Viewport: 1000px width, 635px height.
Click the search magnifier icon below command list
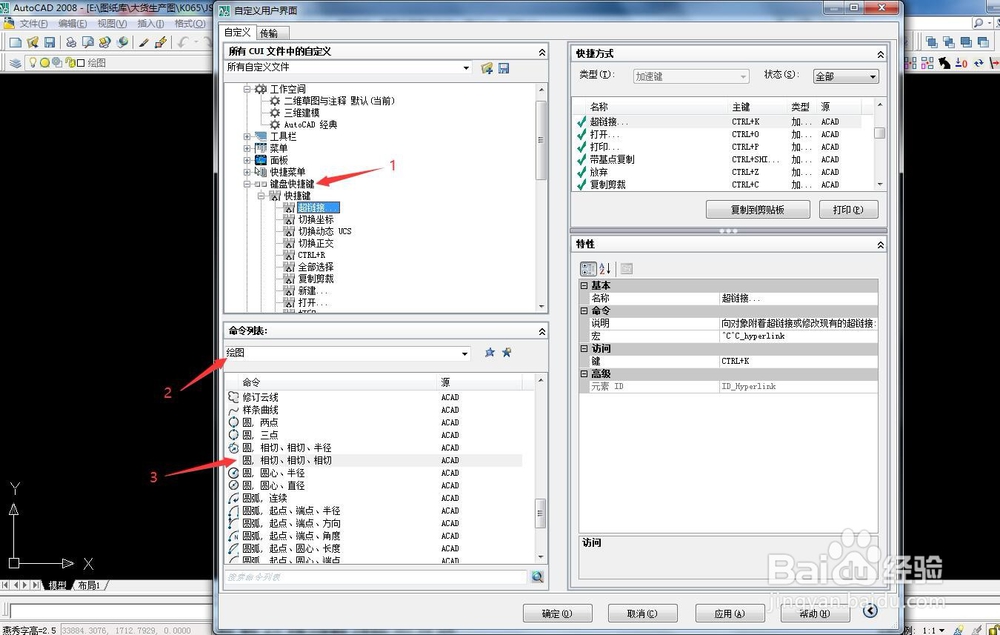click(x=538, y=576)
